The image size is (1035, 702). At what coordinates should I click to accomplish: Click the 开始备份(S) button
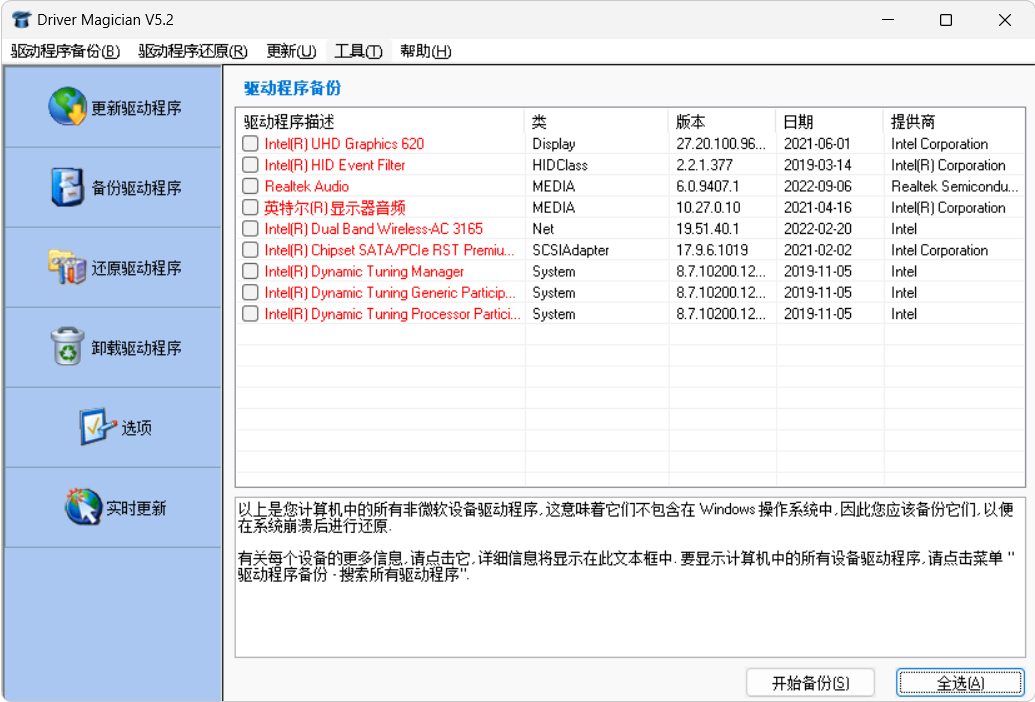(x=811, y=683)
